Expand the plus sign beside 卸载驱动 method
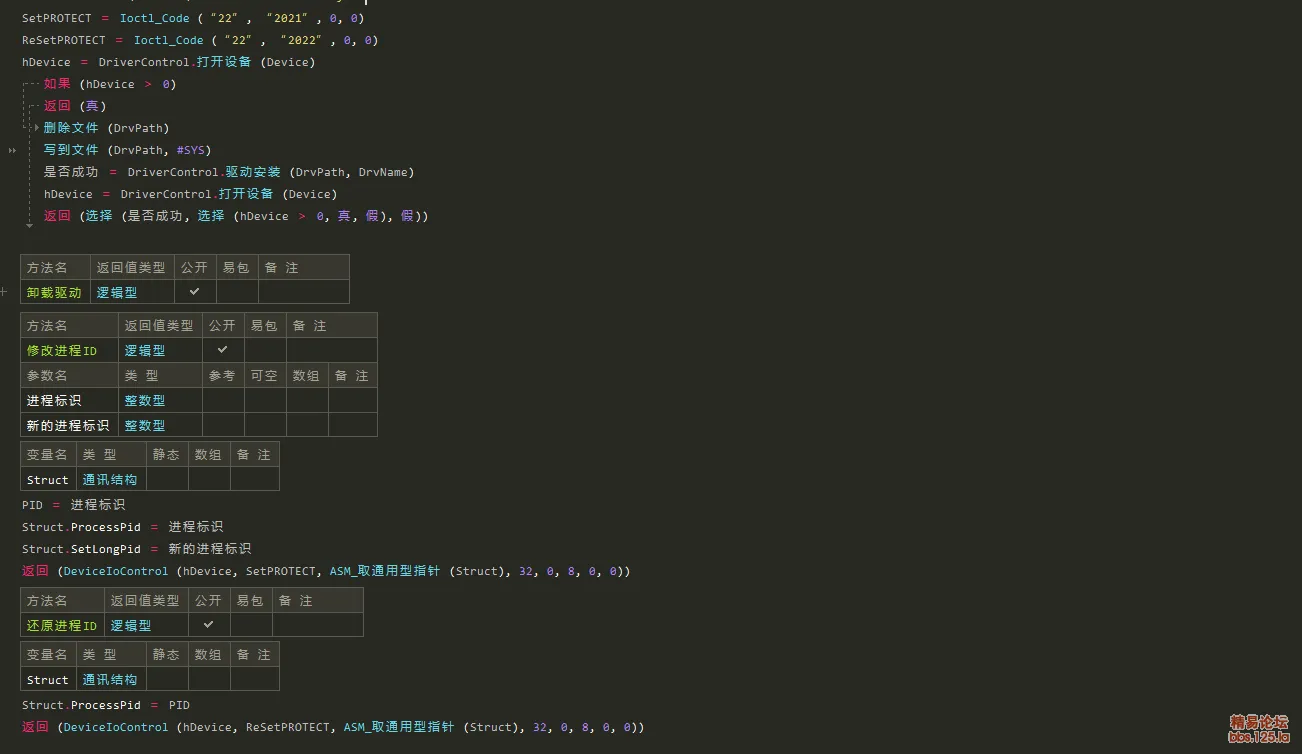This screenshot has width=1302, height=754. [x=4, y=293]
